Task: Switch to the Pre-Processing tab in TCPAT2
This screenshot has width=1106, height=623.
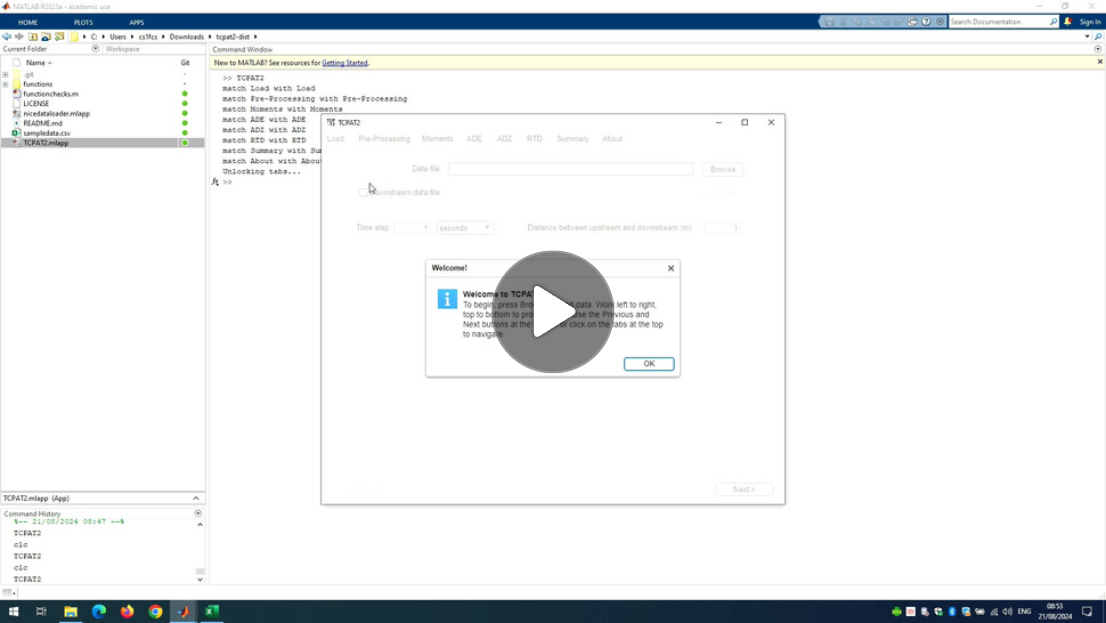Action: pos(384,139)
